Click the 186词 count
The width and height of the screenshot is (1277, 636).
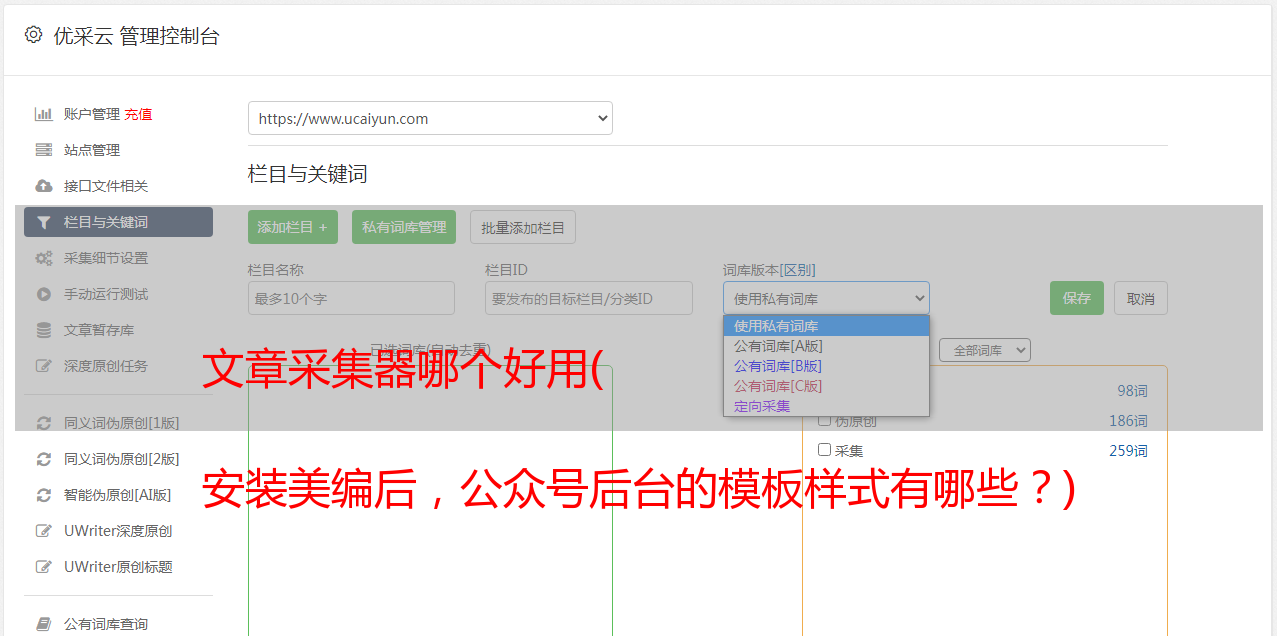tap(1128, 421)
